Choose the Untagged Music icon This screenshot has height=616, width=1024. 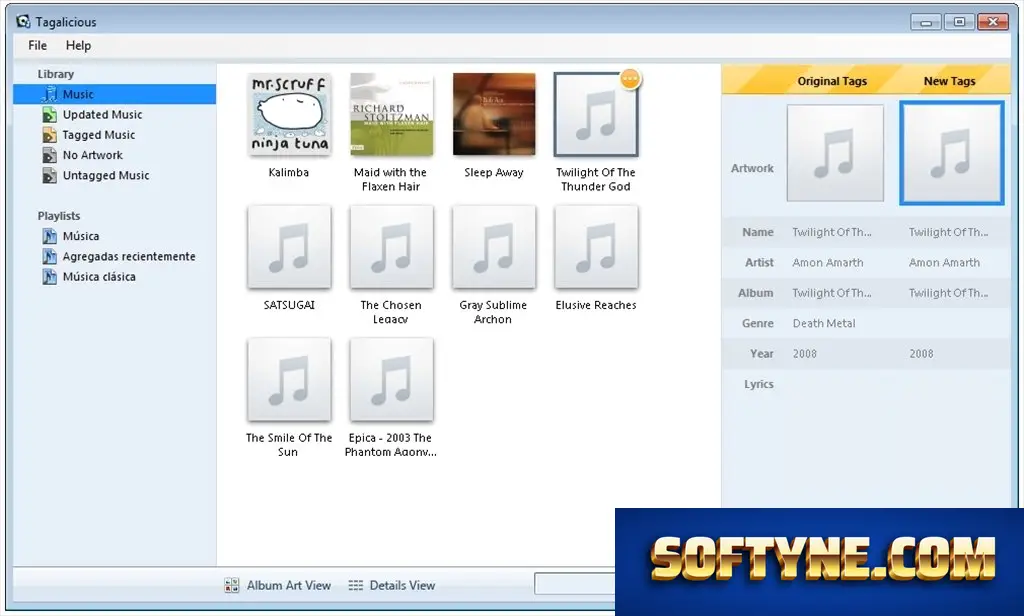point(50,175)
